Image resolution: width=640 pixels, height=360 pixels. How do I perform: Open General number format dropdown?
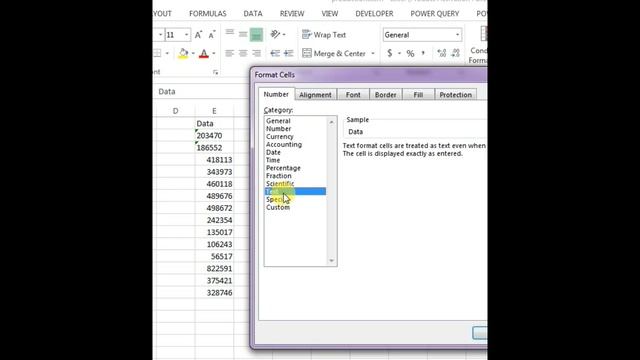[458, 35]
